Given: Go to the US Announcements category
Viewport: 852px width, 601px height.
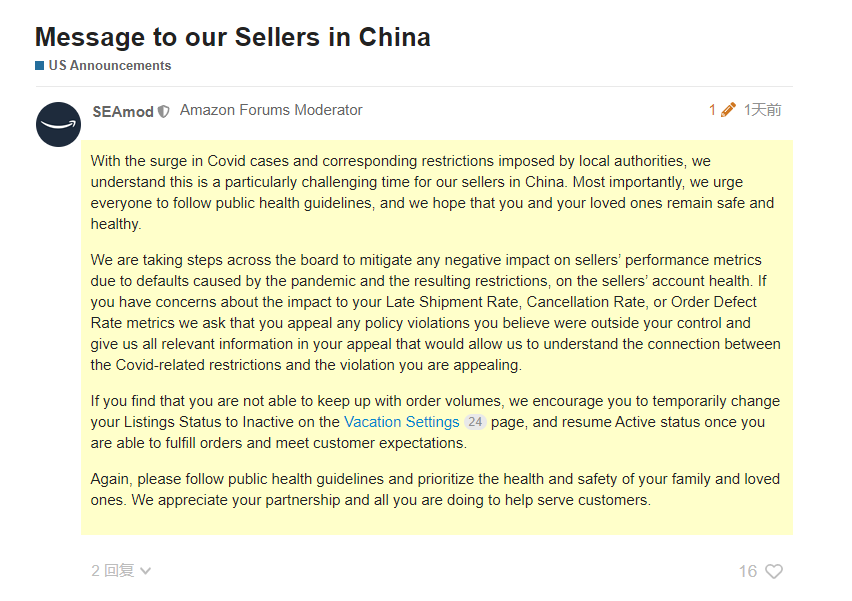Looking at the screenshot, I should pyautogui.click(x=109, y=66).
